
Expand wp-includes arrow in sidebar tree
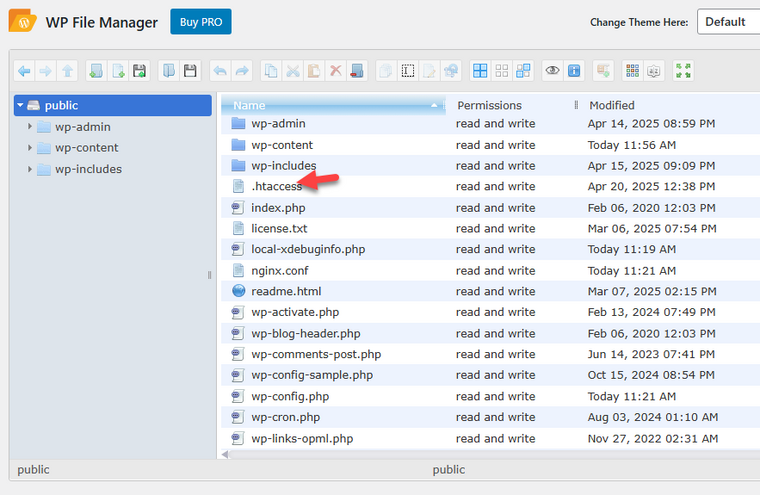30,169
